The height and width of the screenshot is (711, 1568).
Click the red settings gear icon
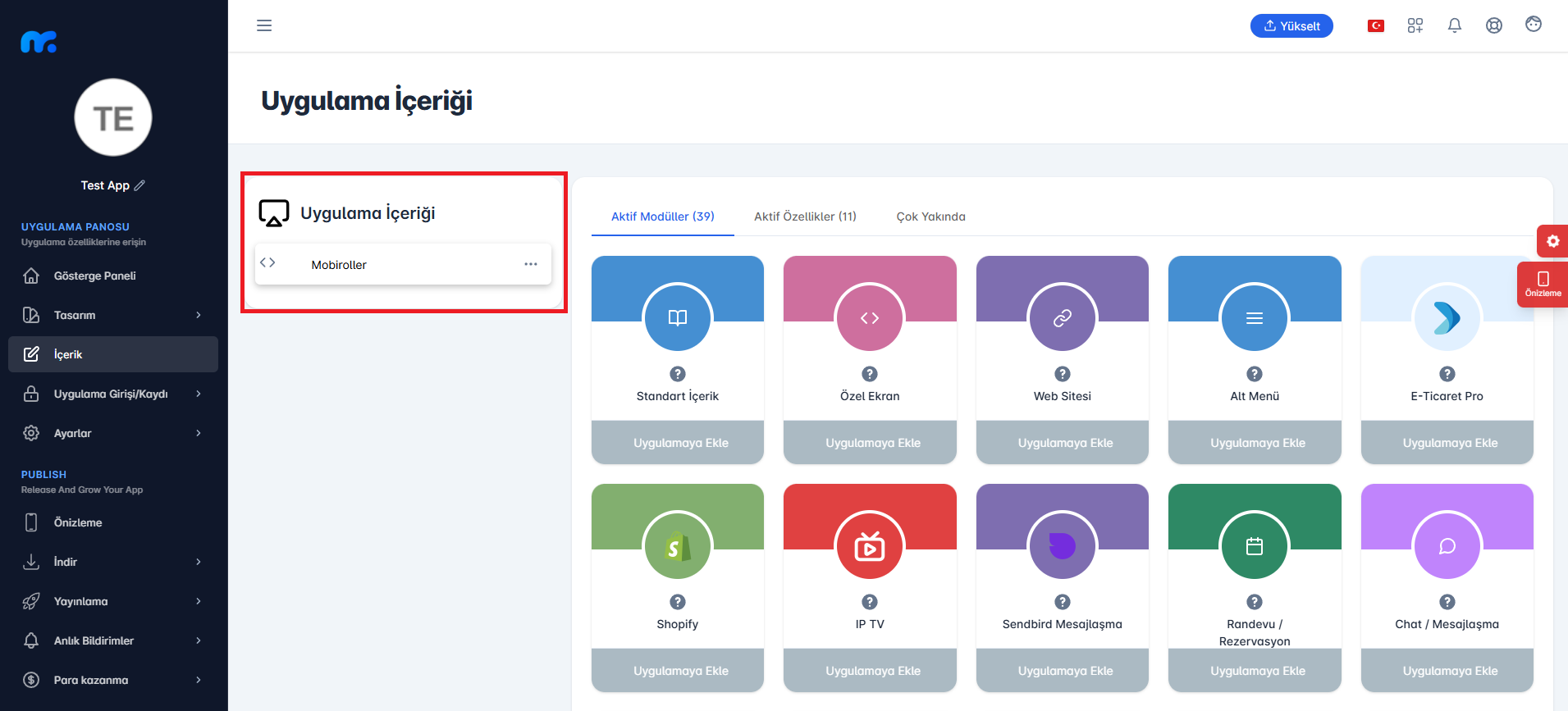pos(1552,241)
